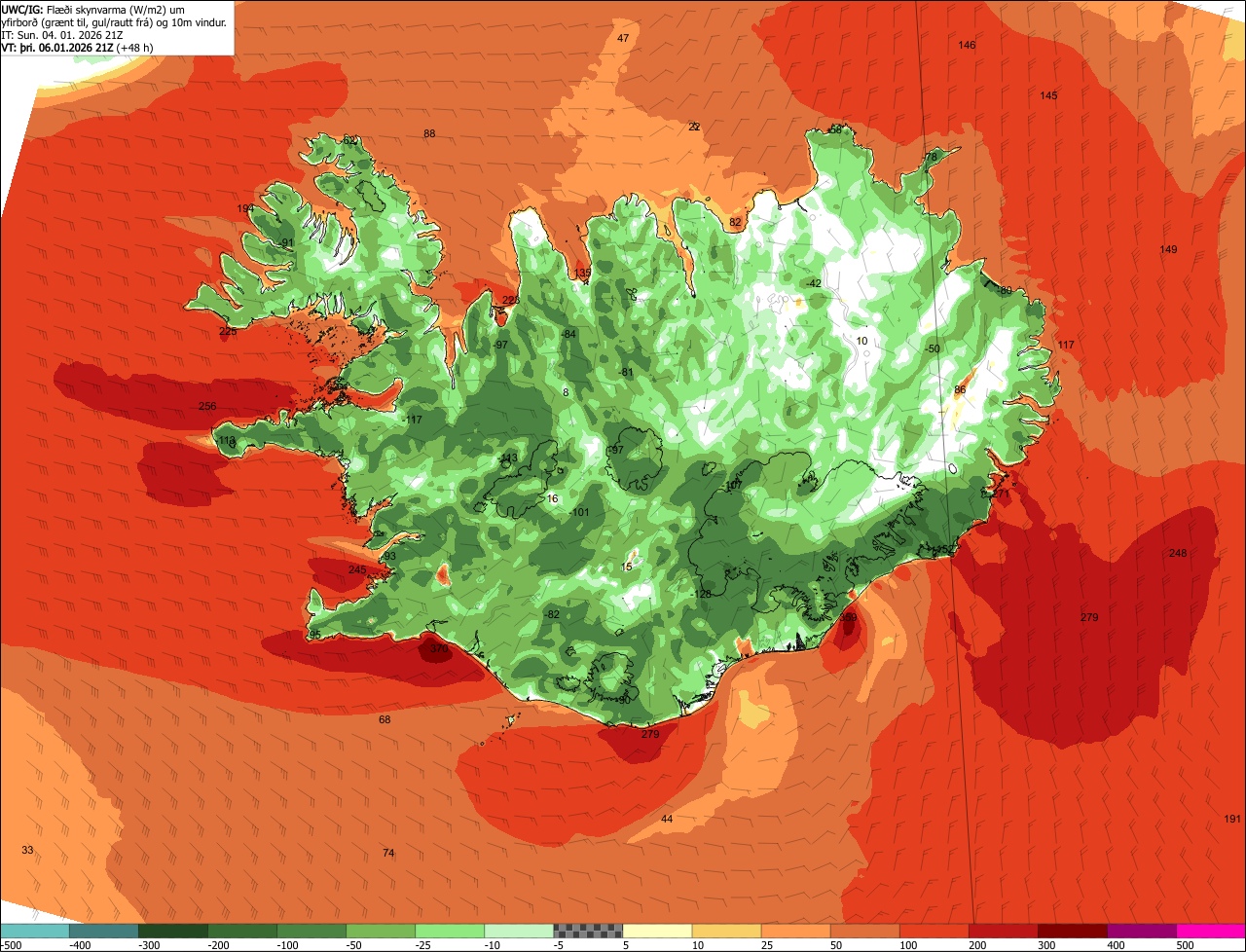This screenshot has width=1246, height=952.
Task: Pick the light orange 25 to 50 swatch
Action: click(795, 931)
